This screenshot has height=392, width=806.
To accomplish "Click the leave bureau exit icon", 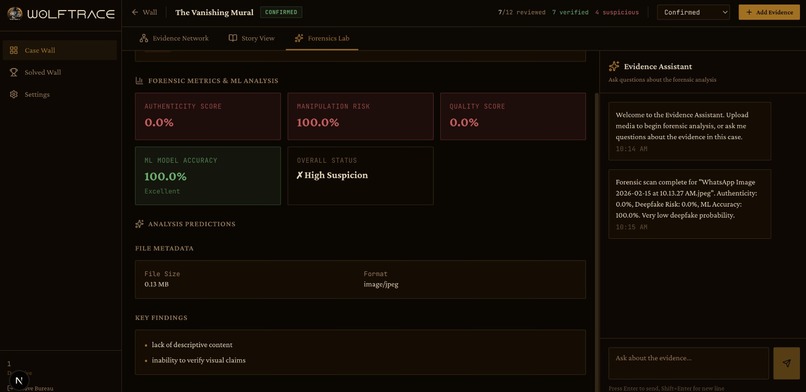I will (10, 388).
